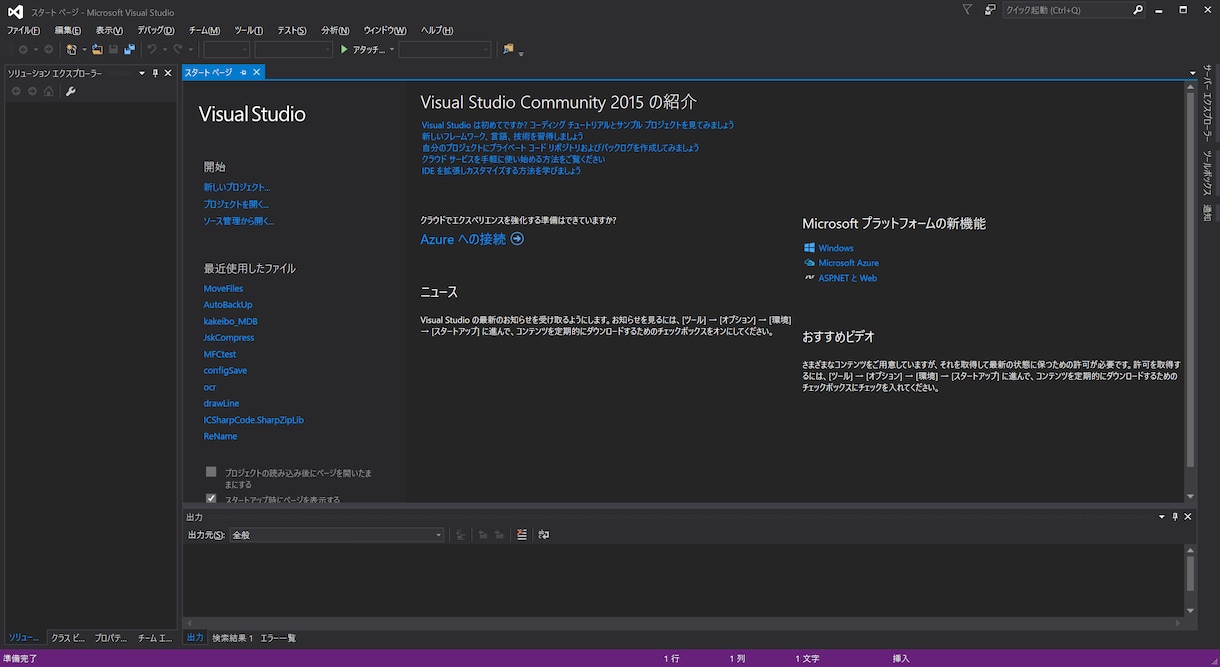Screen dimensions: 1220x667
Task: Open the active documents list dropdown arrow
Action: [1193, 73]
